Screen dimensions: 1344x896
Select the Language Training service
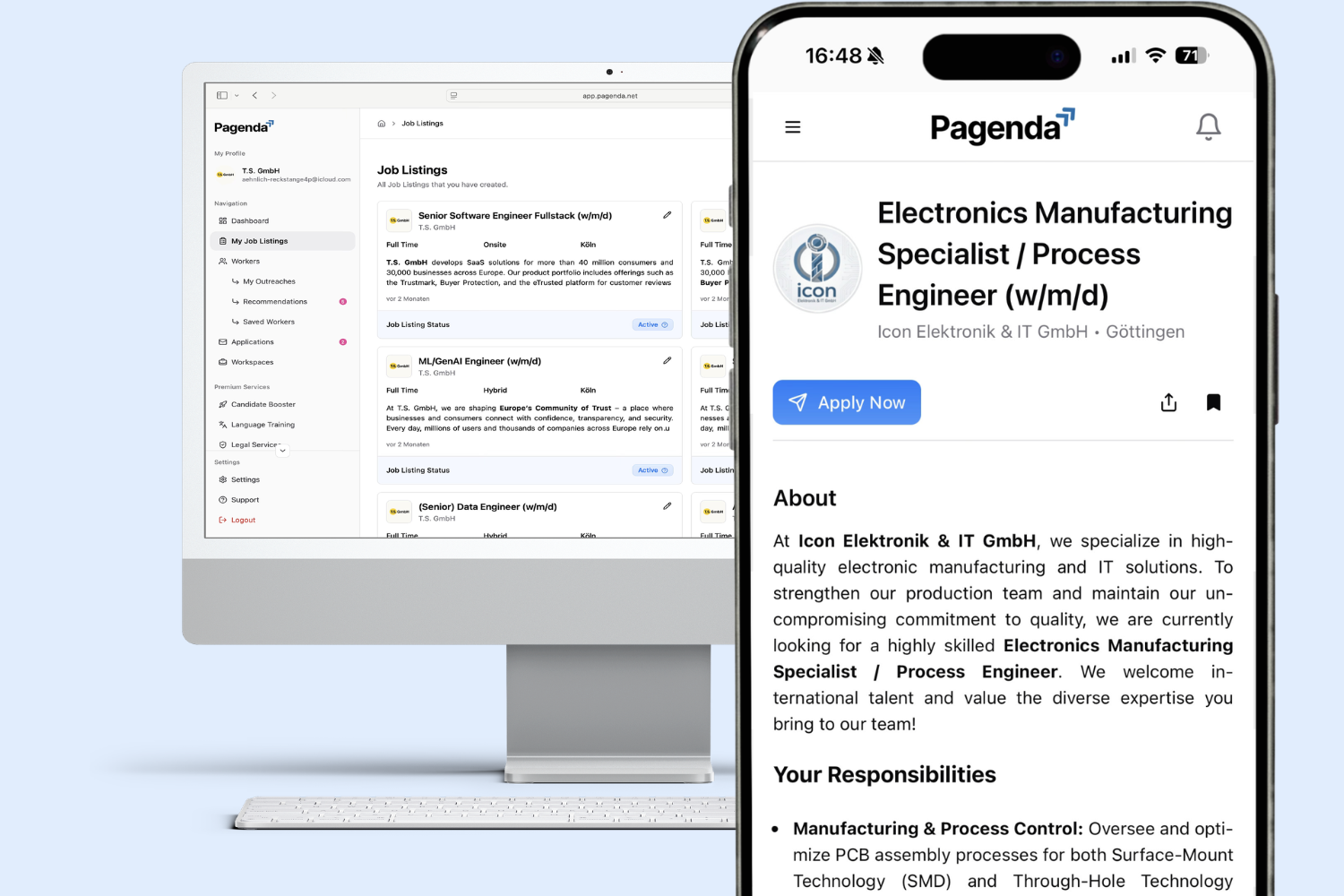(x=263, y=424)
